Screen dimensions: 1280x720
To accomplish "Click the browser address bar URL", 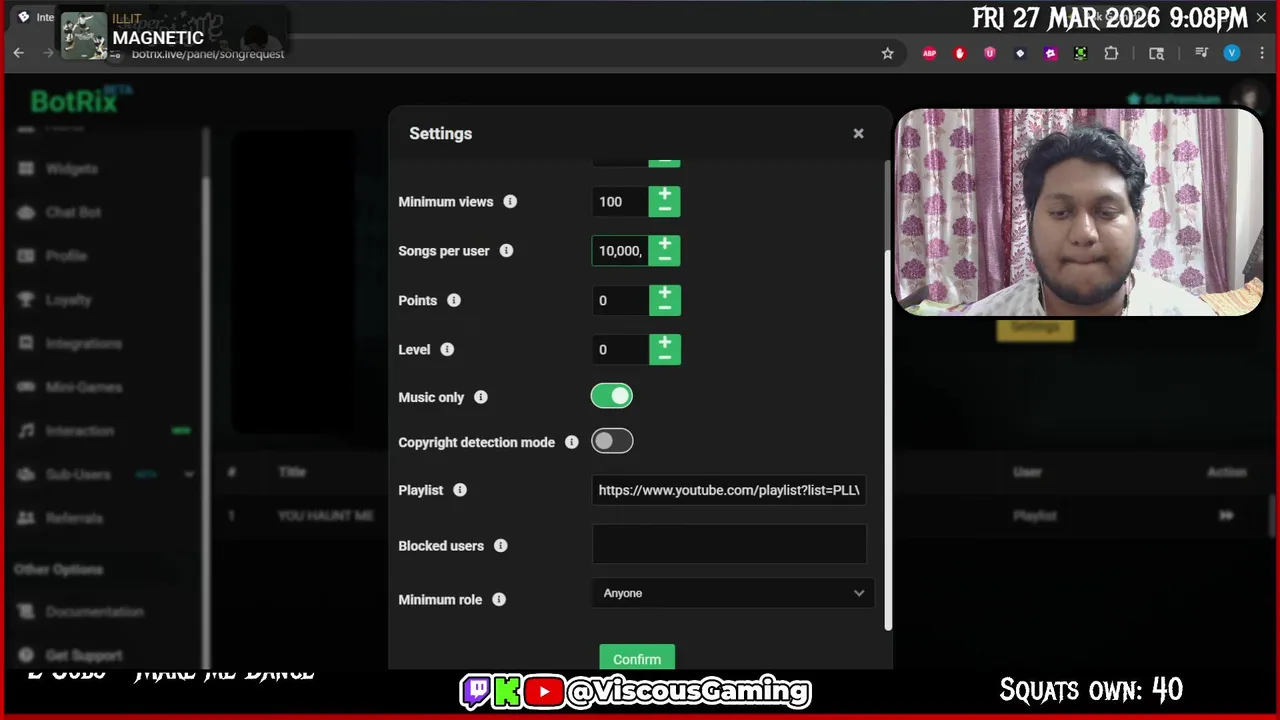I will tap(208, 54).
